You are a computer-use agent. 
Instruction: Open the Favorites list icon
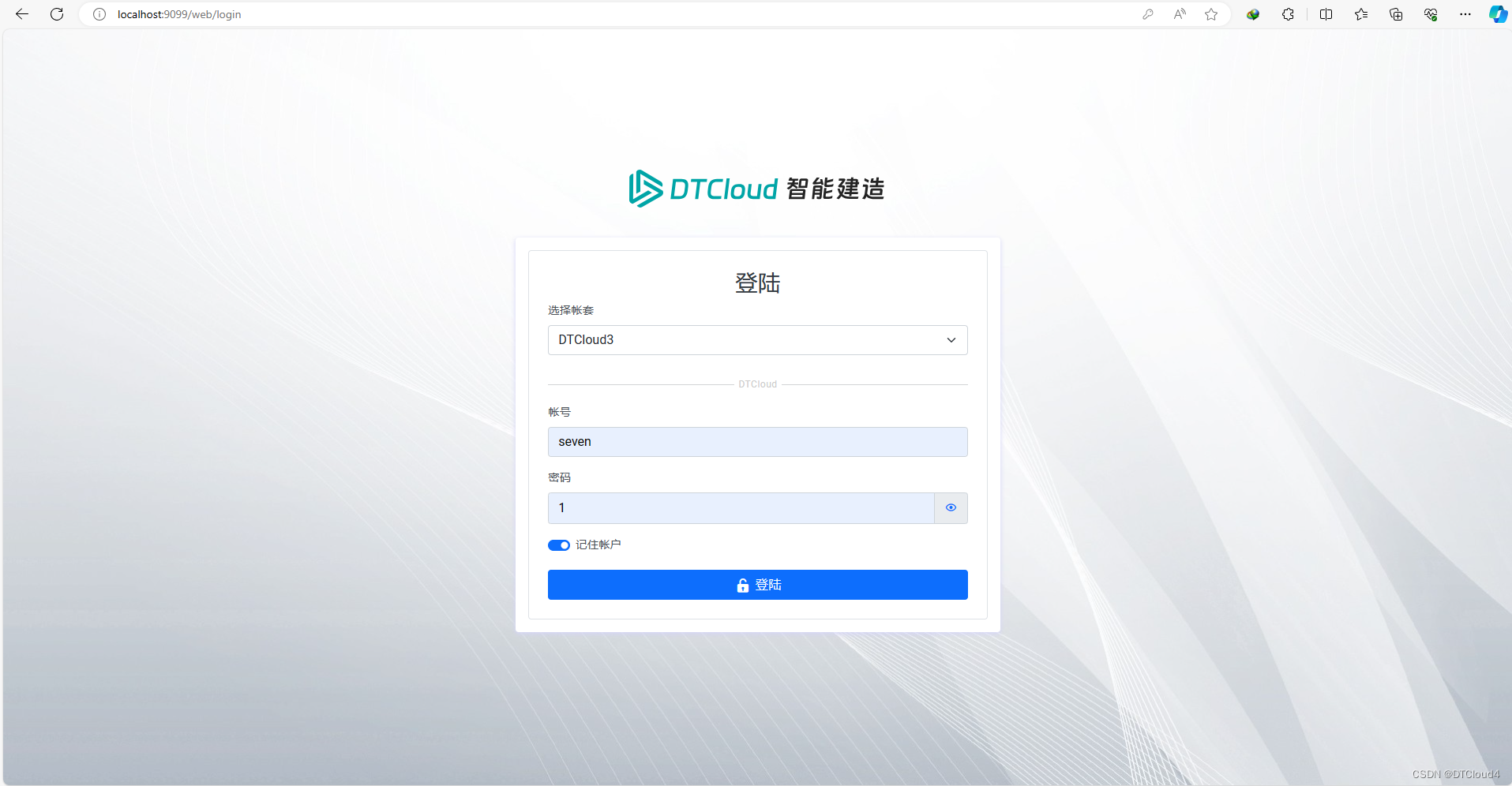pyautogui.click(x=1360, y=14)
